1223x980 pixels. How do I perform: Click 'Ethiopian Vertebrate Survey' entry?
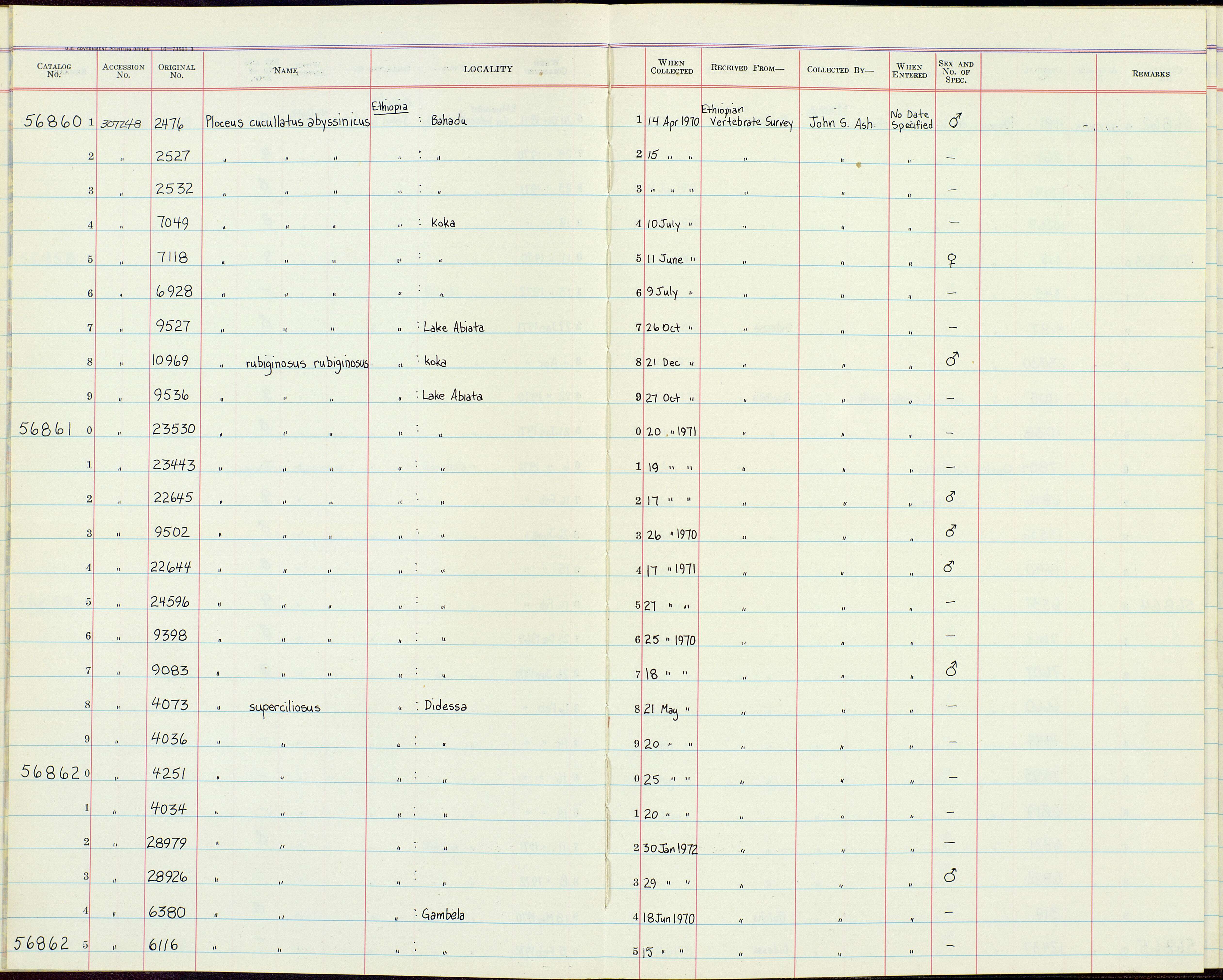pos(747,117)
